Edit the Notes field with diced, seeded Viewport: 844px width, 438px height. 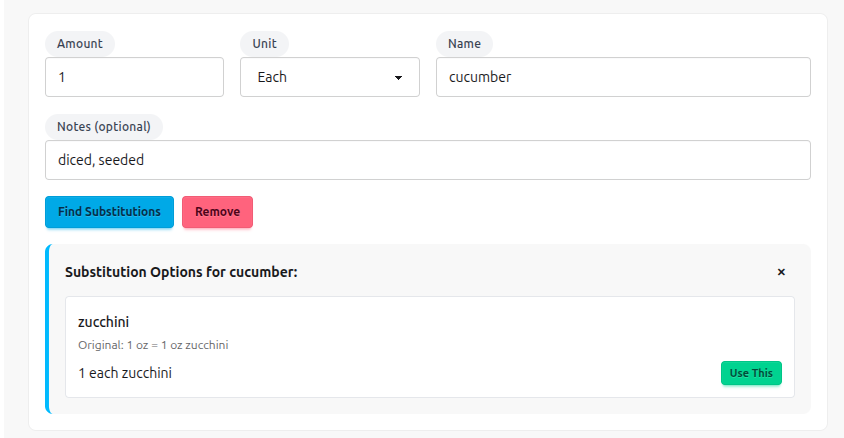click(427, 160)
